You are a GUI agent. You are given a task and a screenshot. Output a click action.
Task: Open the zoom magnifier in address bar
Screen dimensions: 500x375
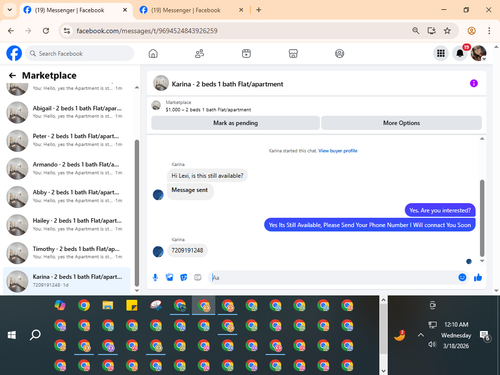point(416,31)
